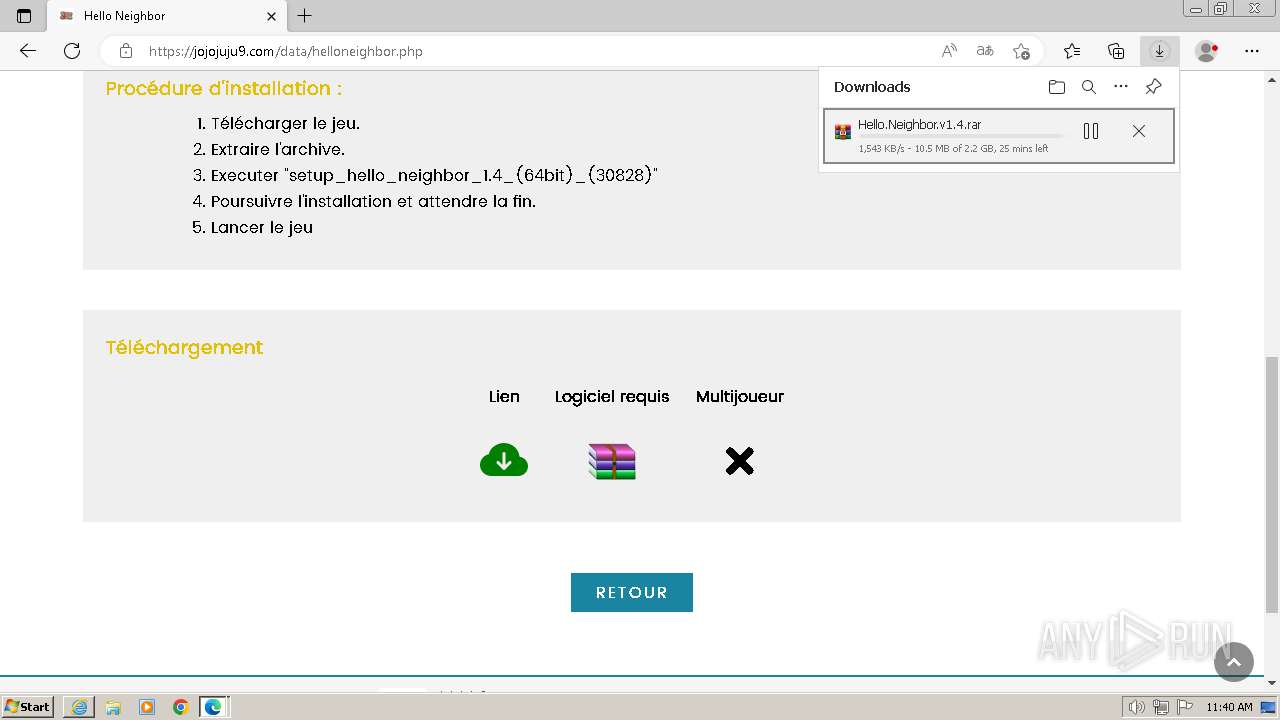Click the 'Lancer le jeu' step
This screenshot has height=720, width=1280.
click(x=262, y=227)
